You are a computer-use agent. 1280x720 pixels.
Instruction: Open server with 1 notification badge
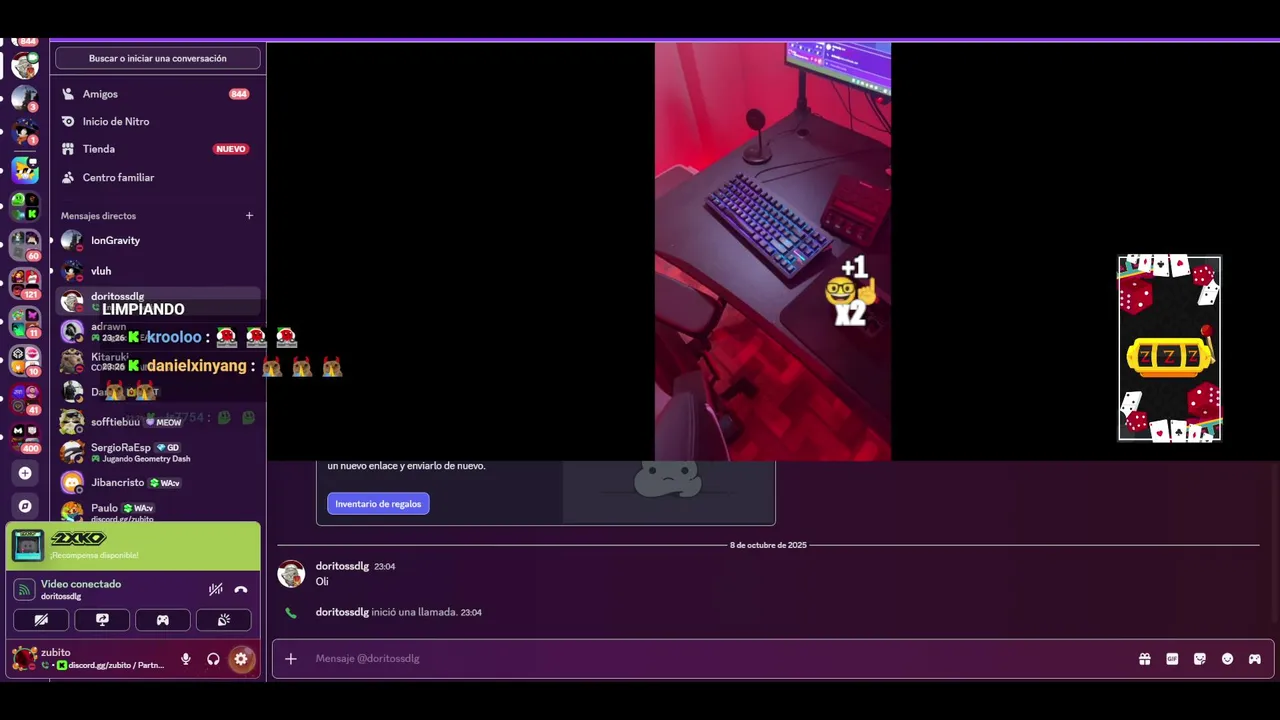click(x=25, y=132)
